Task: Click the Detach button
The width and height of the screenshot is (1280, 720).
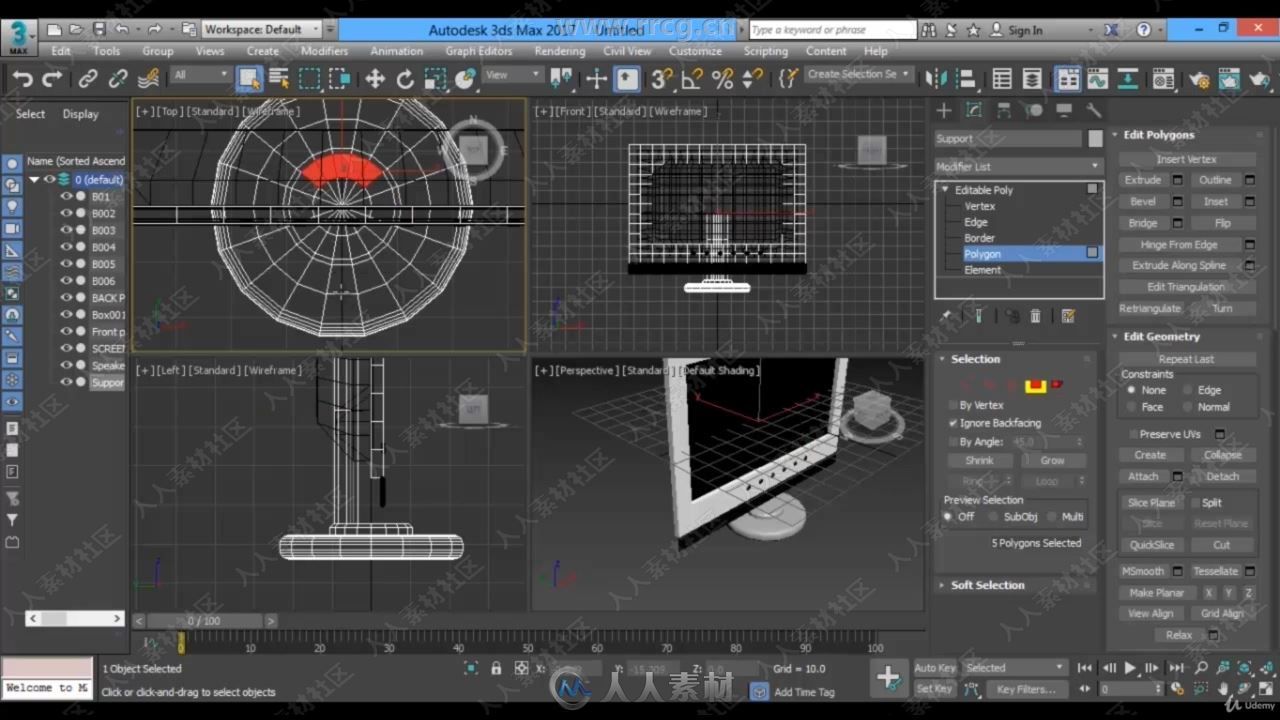Action: click(x=1222, y=477)
